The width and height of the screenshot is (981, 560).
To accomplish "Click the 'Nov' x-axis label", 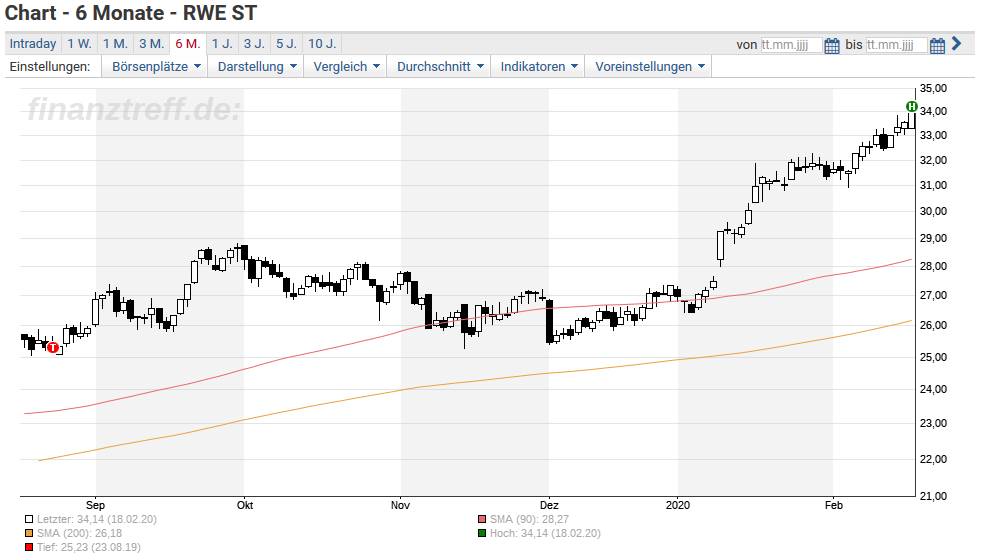I will click(x=400, y=505).
